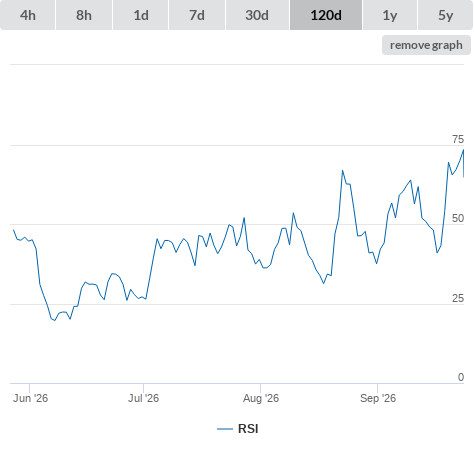The width and height of the screenshot is (474, 455).
Task: Click the remove graph button
Action: [x=426, y=45]
